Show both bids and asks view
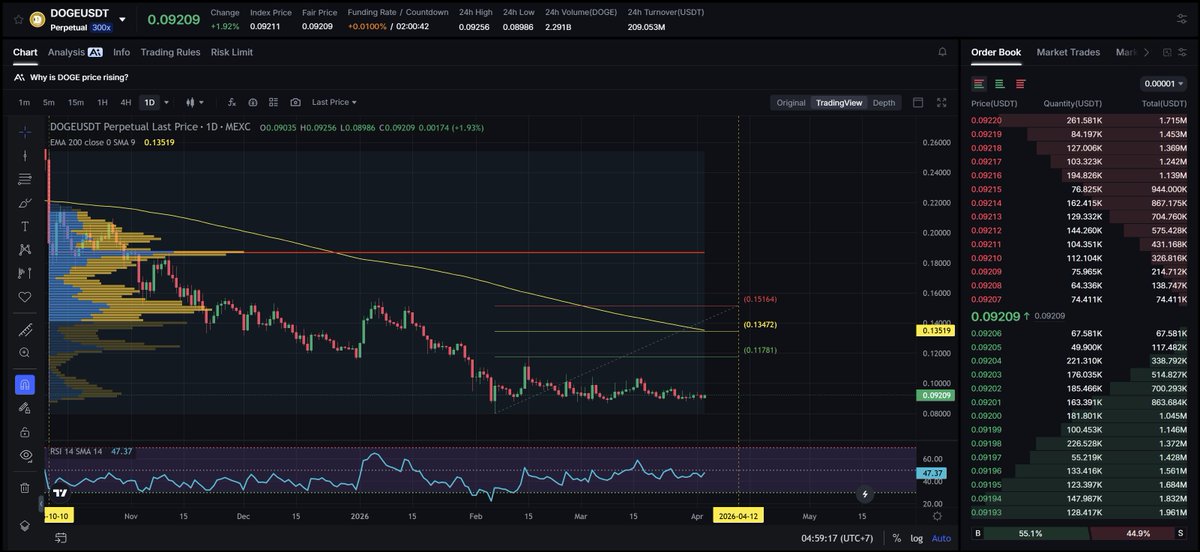Viewport: 1200px width, 552px height. [978, 84]
